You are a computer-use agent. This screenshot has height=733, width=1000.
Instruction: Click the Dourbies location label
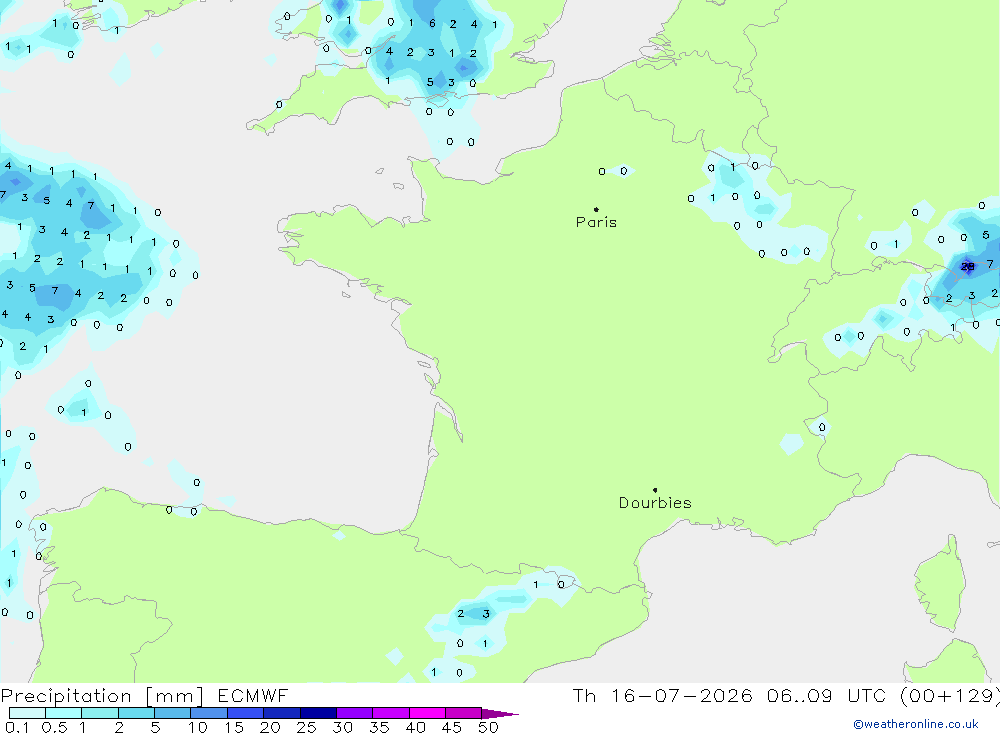[x=655, y=503]
